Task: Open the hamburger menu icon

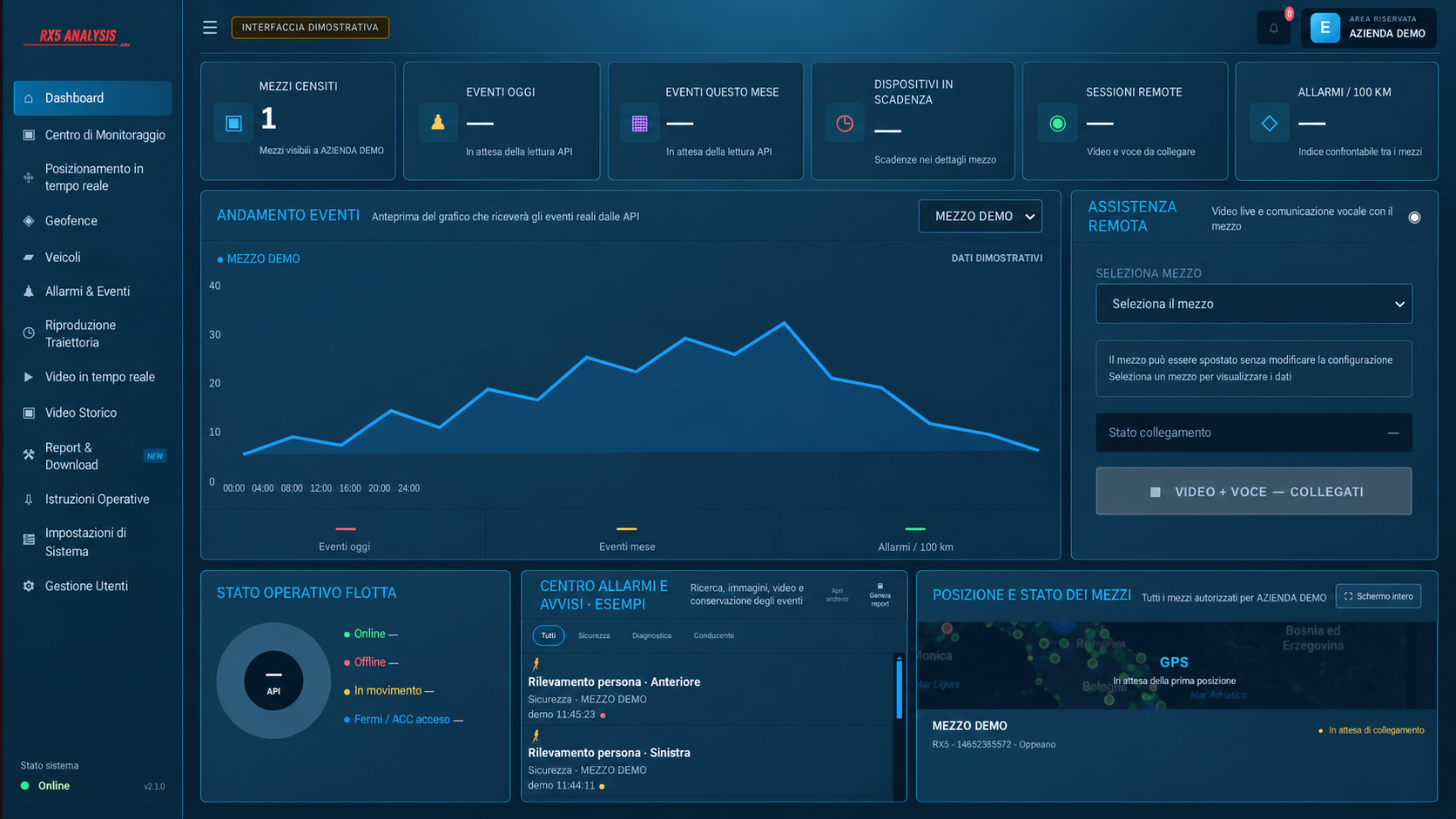Action: (x=210, y=28)
